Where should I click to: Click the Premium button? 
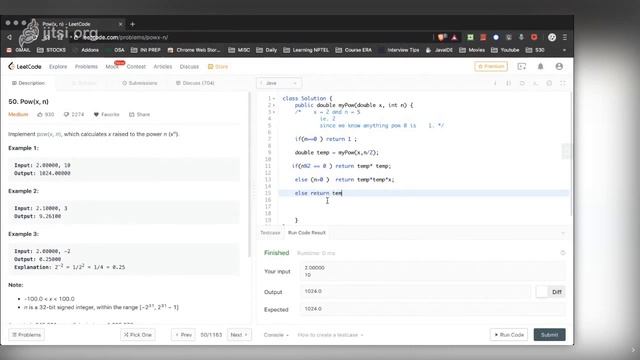[491, 67]
